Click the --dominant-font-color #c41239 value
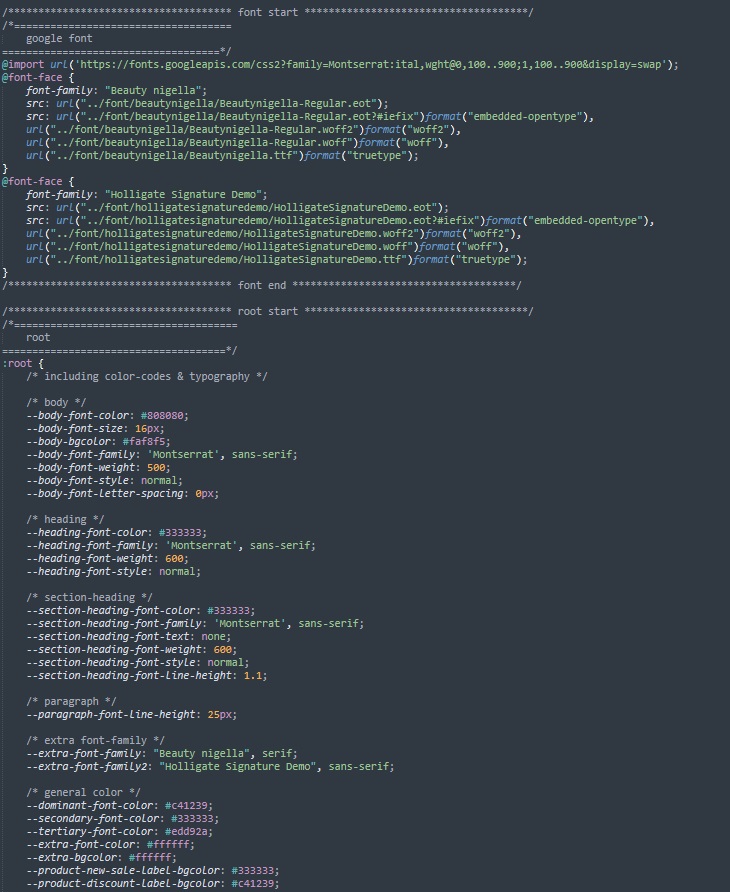730x892 pixels. [186, 806]
